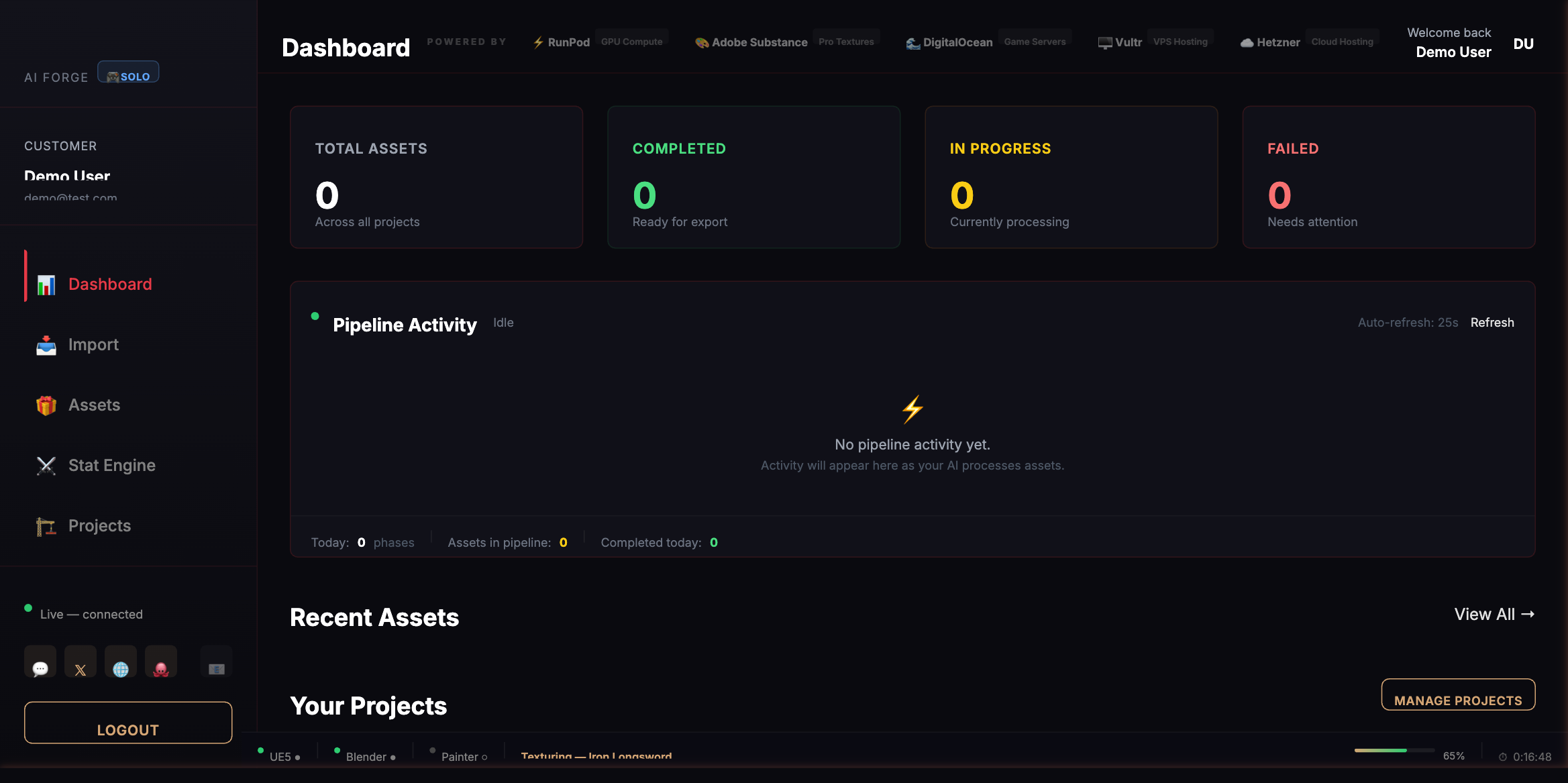The width and height of the screenshot is (1568, 783).
Task: Open Stat Engine via the crossed-swords icon
Action: [x=46, y=466]
